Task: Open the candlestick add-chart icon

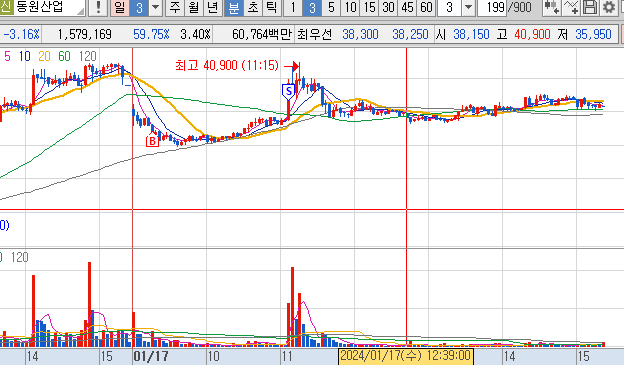Action: click(552, 7)
